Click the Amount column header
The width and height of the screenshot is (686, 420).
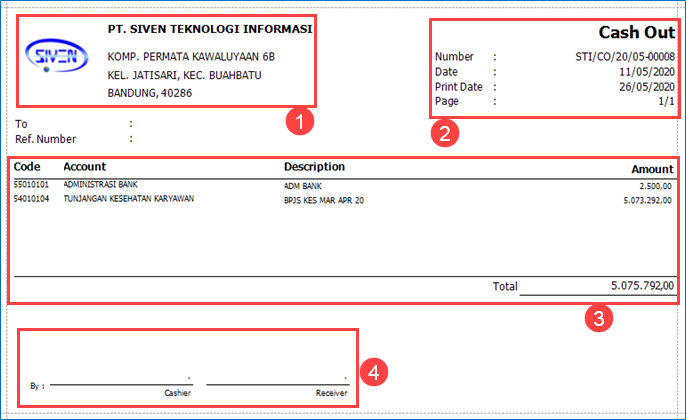coord(652,169)
